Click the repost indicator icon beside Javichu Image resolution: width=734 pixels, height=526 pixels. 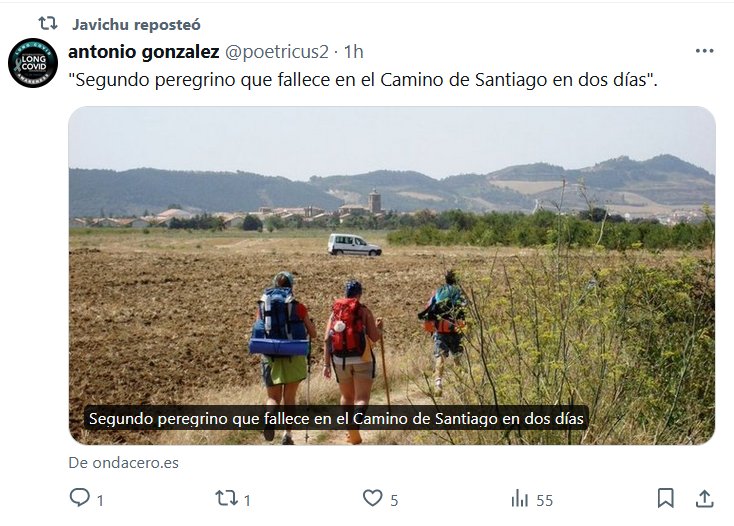(47, 23)
